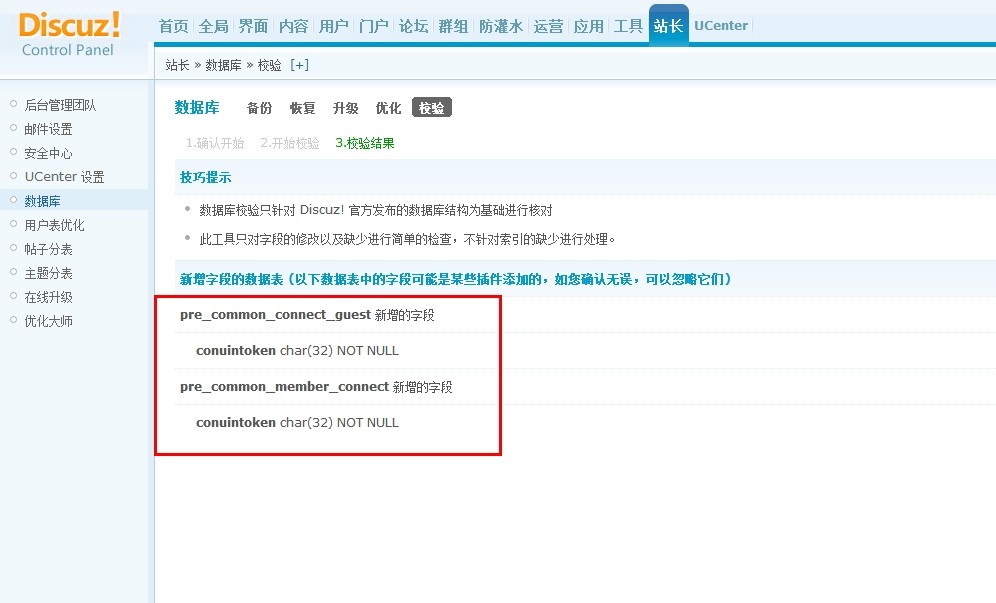
Task: Switch to the 备份 database tab
Action: click(x=259, y=108)
